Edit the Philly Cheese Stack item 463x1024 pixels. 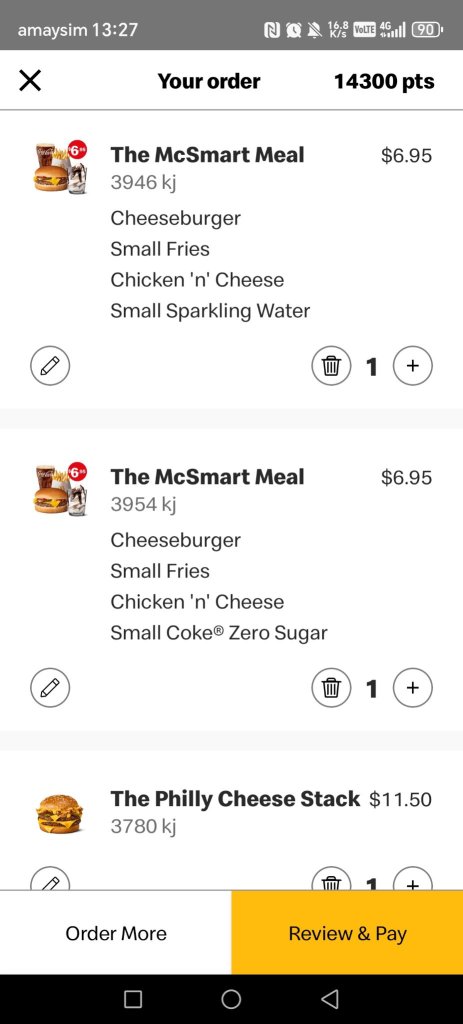50,878
